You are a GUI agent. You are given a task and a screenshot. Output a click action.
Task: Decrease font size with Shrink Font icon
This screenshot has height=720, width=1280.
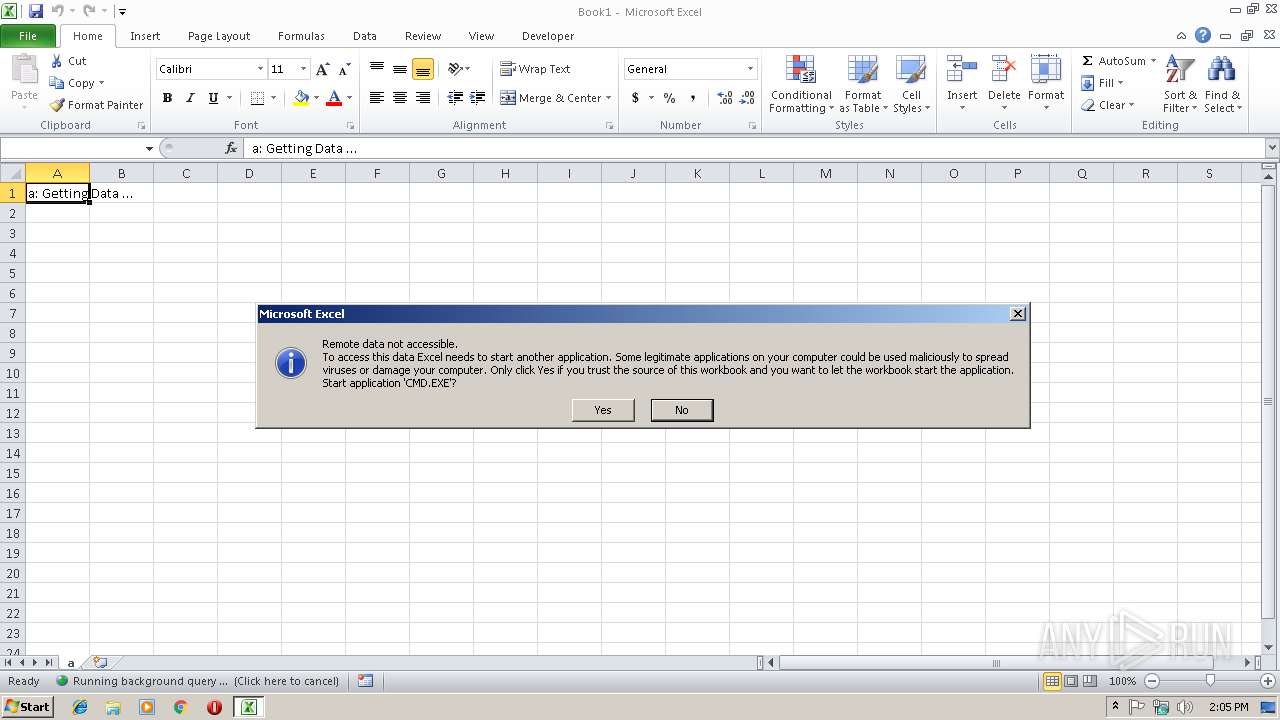click(344, 69)
